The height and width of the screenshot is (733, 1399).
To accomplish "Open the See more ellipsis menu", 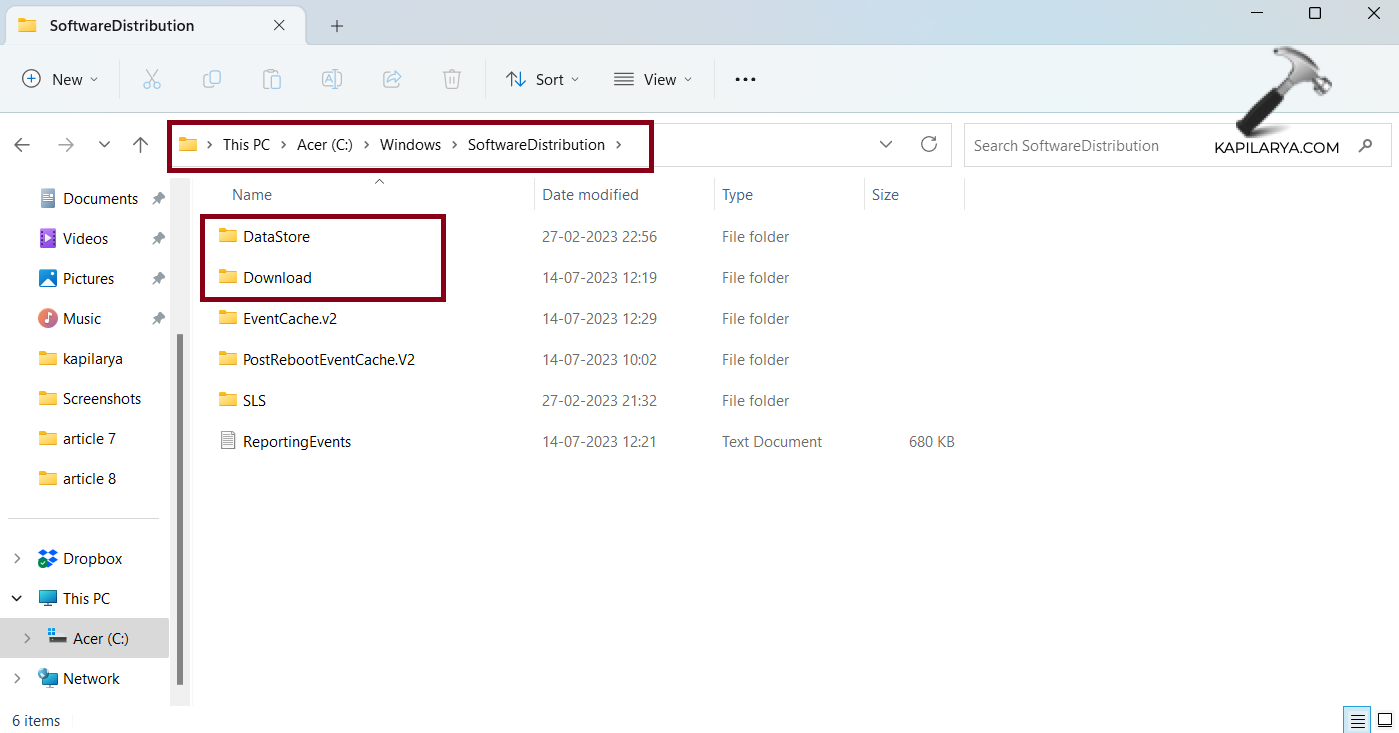I will (x=745, y=79).
